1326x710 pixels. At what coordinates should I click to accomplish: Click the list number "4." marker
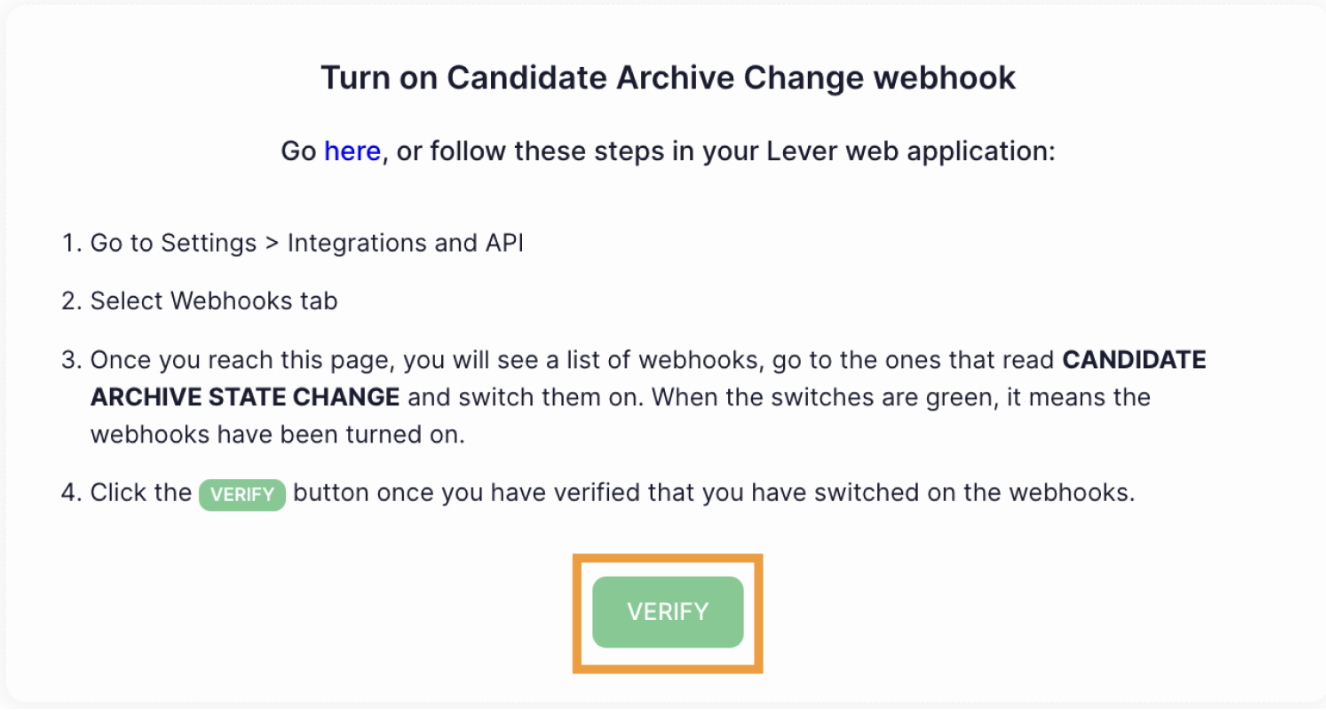(x=71, y=493)
